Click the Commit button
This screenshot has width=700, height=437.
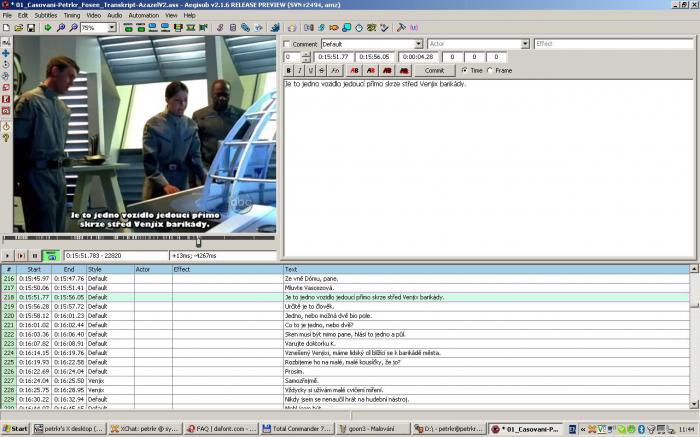(434, 71)
